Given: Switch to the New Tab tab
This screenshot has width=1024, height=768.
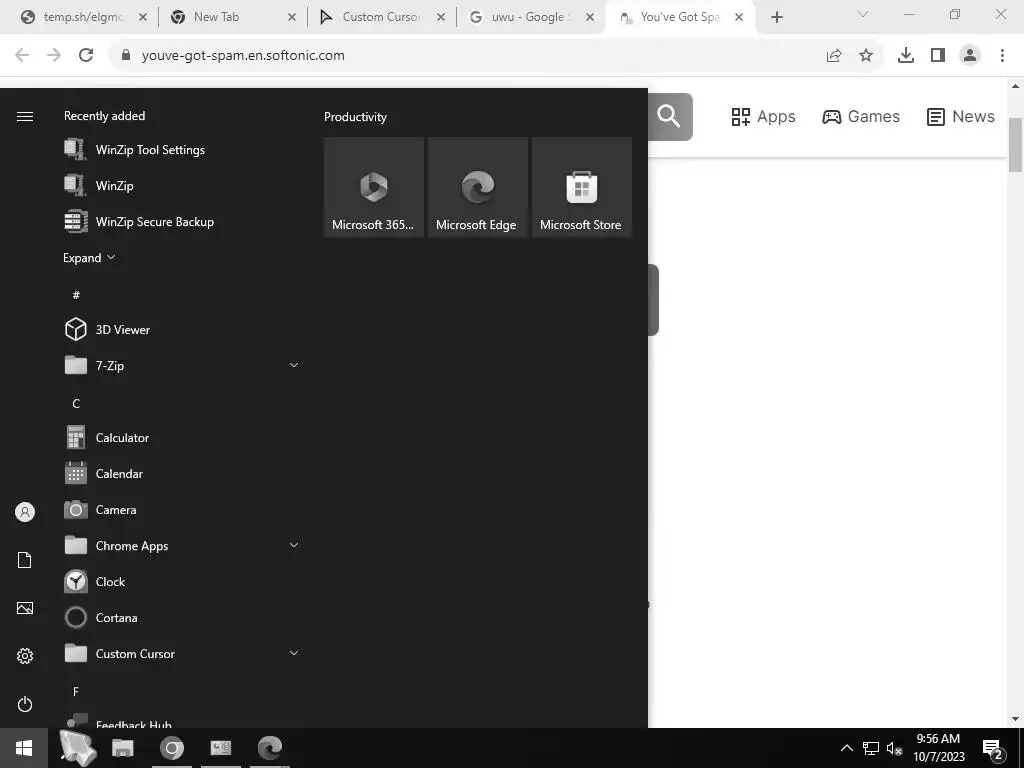Looking at the screenshot, I should 233,17.
